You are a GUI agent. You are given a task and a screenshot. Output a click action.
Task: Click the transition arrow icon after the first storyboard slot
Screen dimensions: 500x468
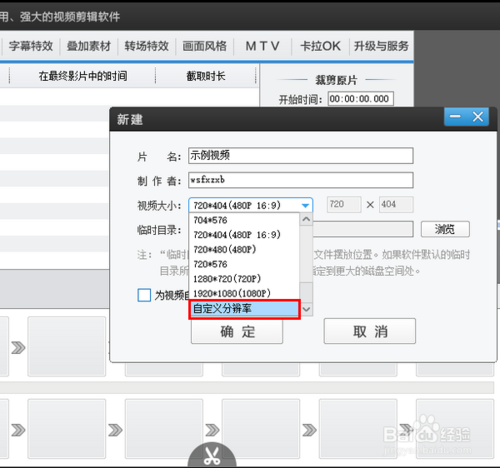[x=18, y=348]
